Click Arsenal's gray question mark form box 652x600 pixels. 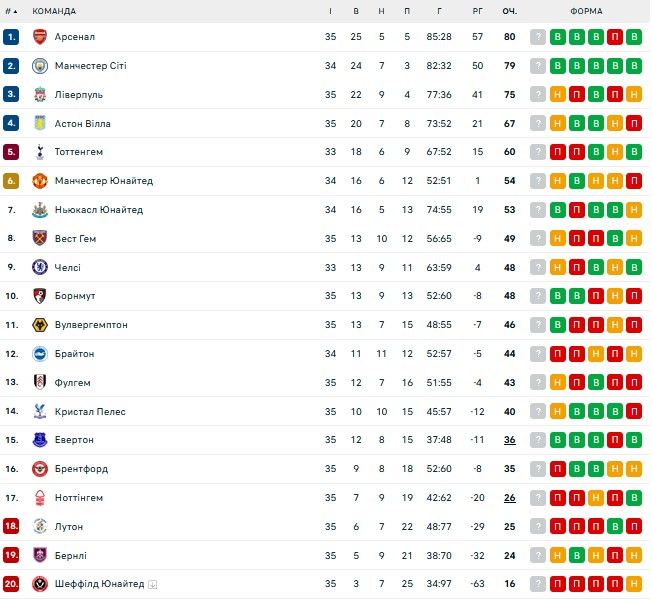click(538, 37)
